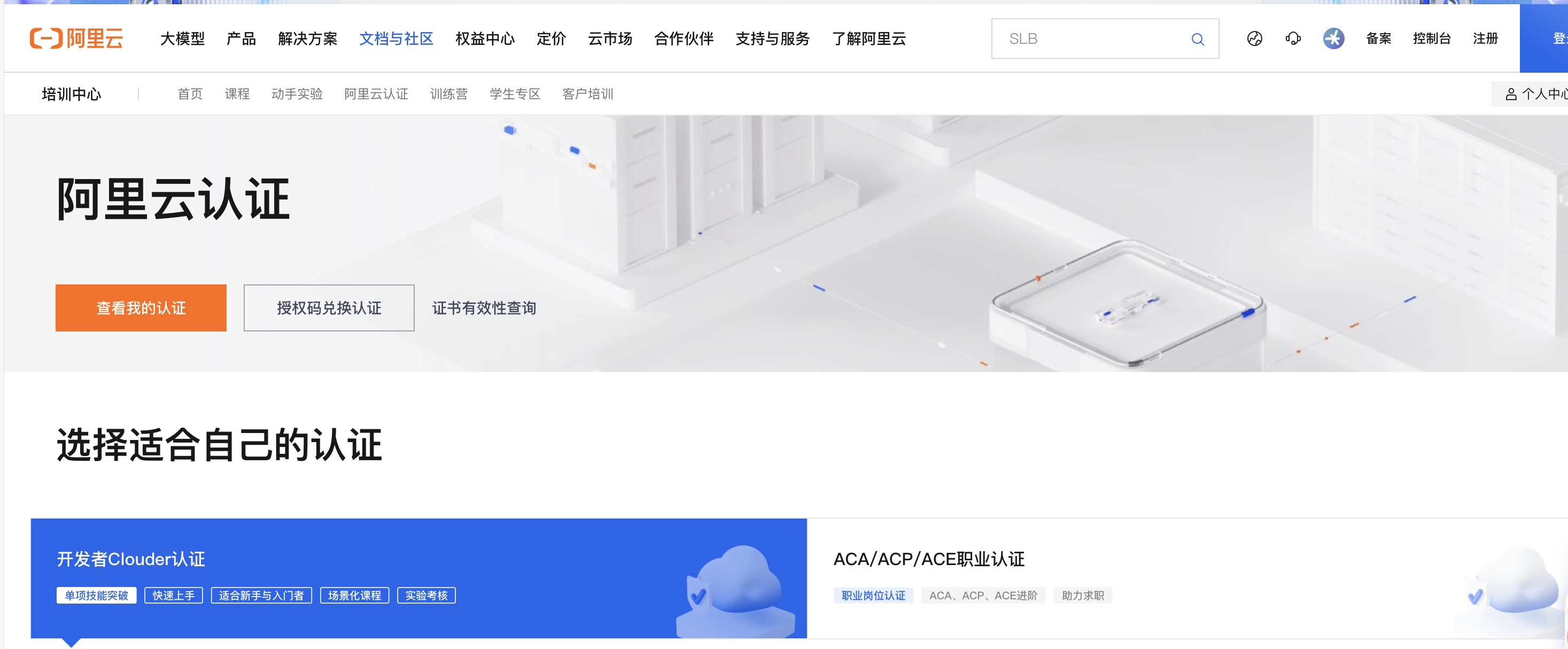Click the 适合新手与入门者 tag
The height and width of the screenshot is (649, 1568).
click(x=261, y=596)
